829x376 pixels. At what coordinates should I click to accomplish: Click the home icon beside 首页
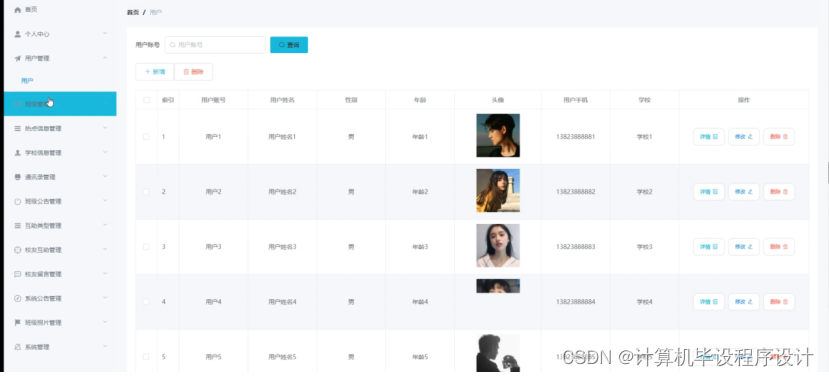click(x=17, y=10)
